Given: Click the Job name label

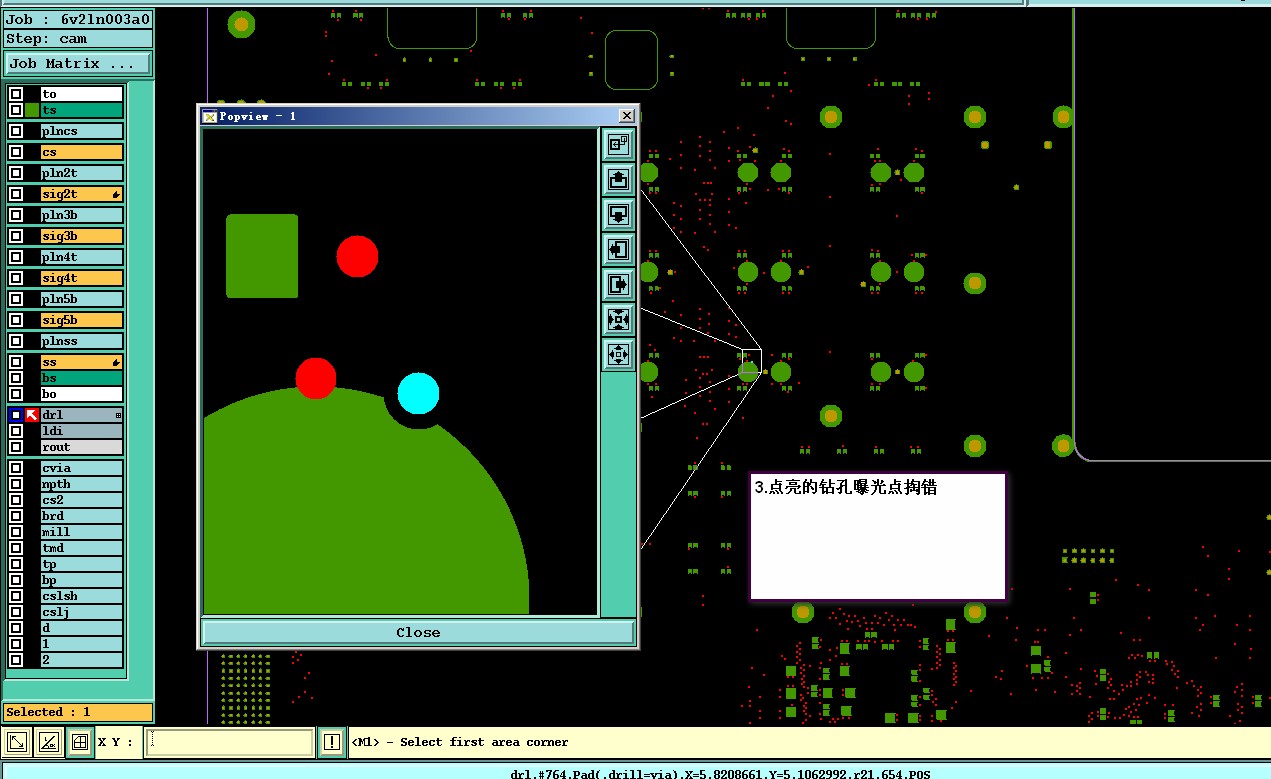Looking at the screenshot, I should (x=78, y=19).
